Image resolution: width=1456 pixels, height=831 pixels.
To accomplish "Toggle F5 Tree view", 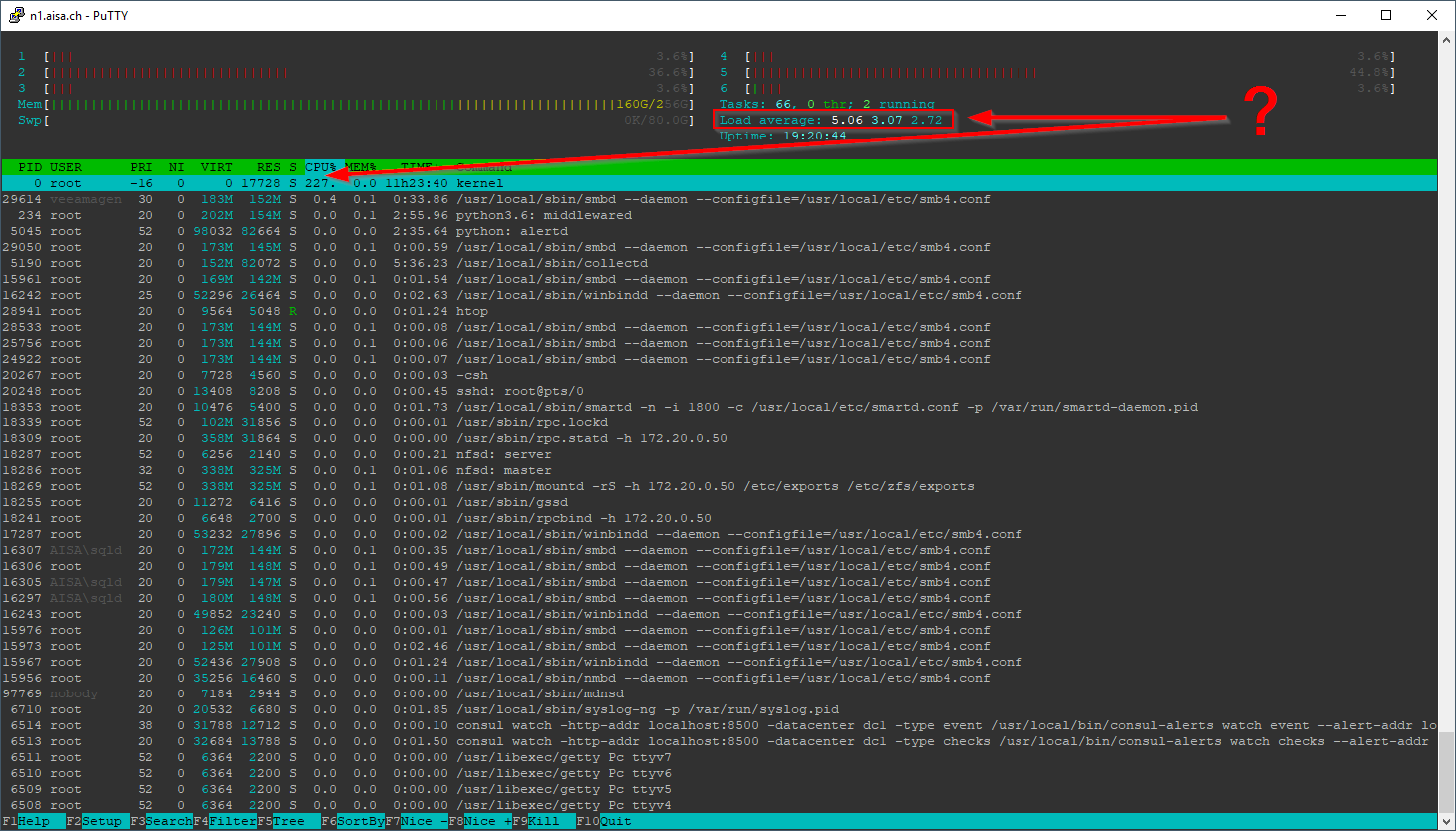I will (288, 821).
